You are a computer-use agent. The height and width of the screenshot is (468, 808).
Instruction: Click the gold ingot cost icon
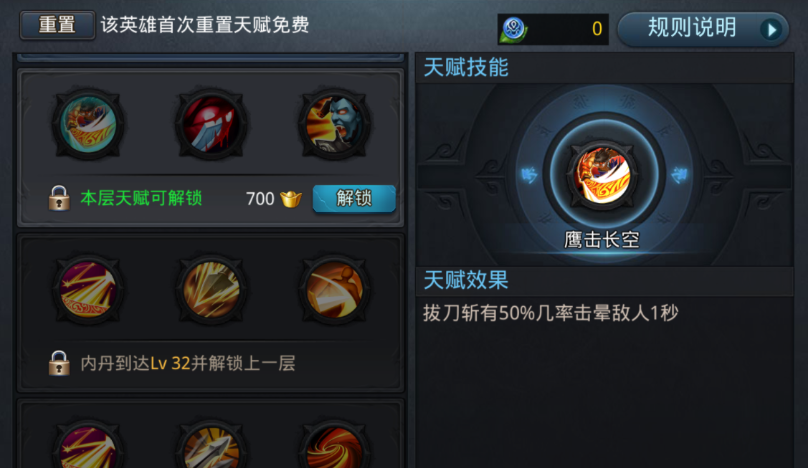pos(291,198)
